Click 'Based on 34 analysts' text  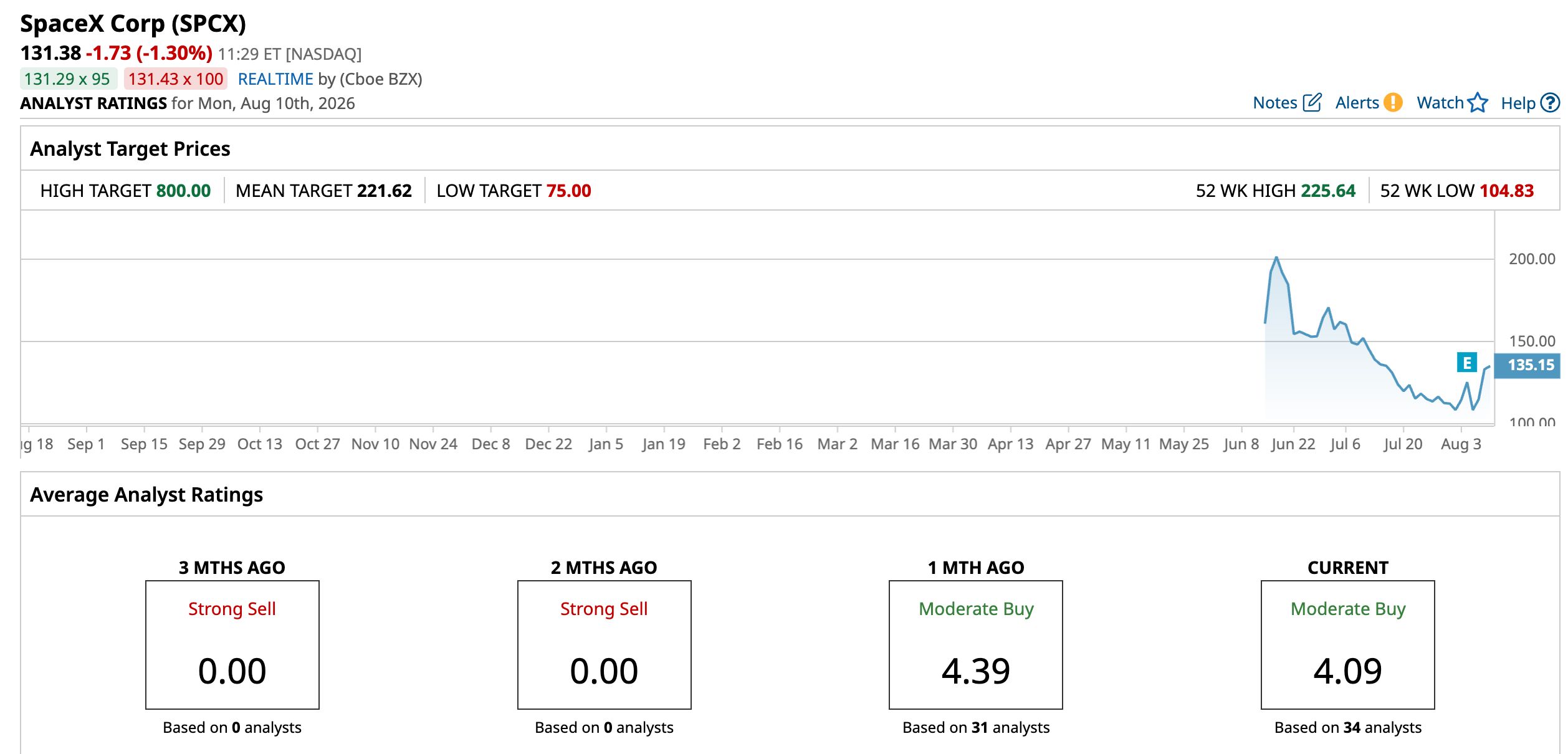pos(1348,728)
